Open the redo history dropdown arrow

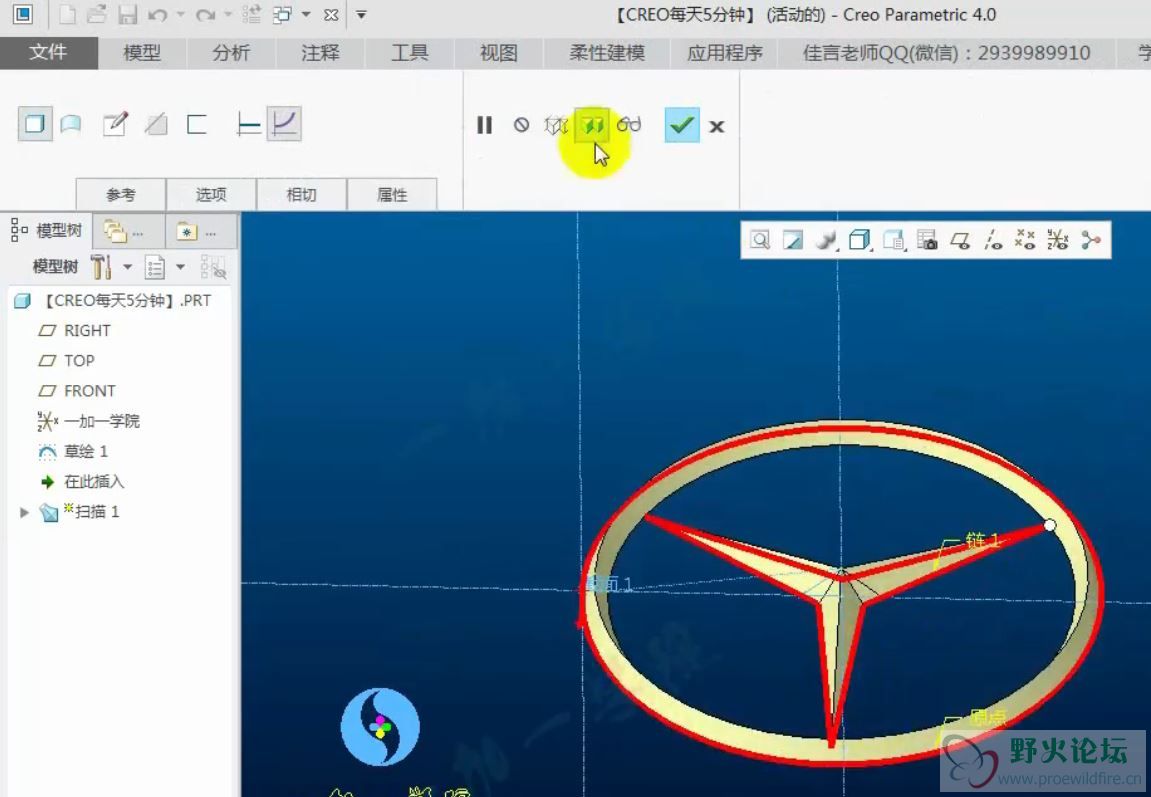pos(228,15)
